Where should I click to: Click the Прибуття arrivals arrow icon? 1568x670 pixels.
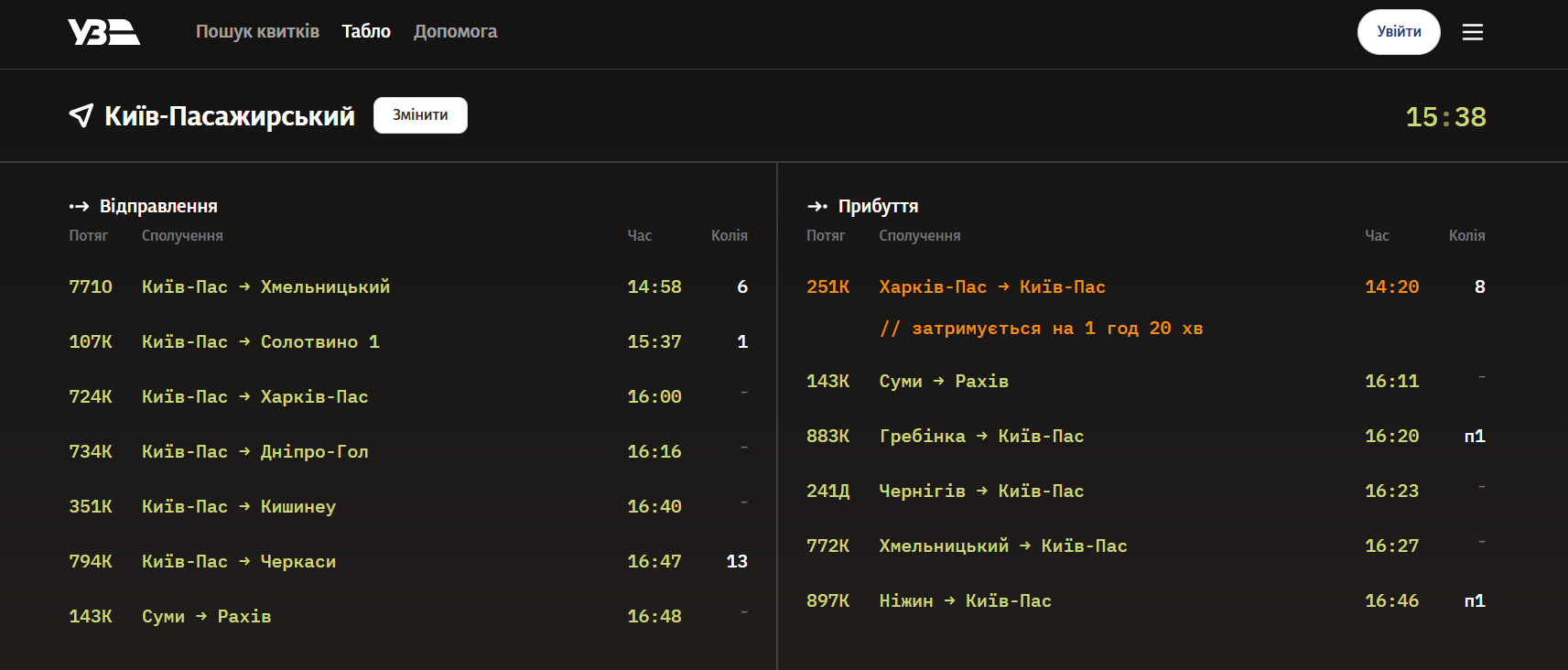pyautogui.click(x=817, y=206)
